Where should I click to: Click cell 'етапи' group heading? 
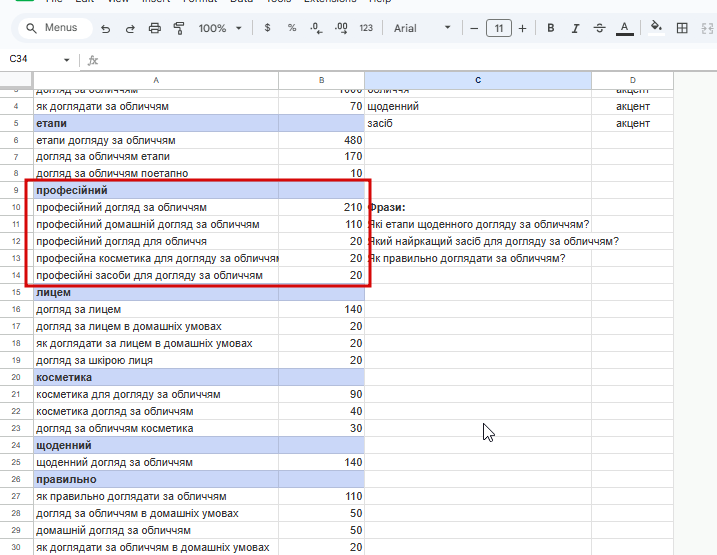(156, 123)
